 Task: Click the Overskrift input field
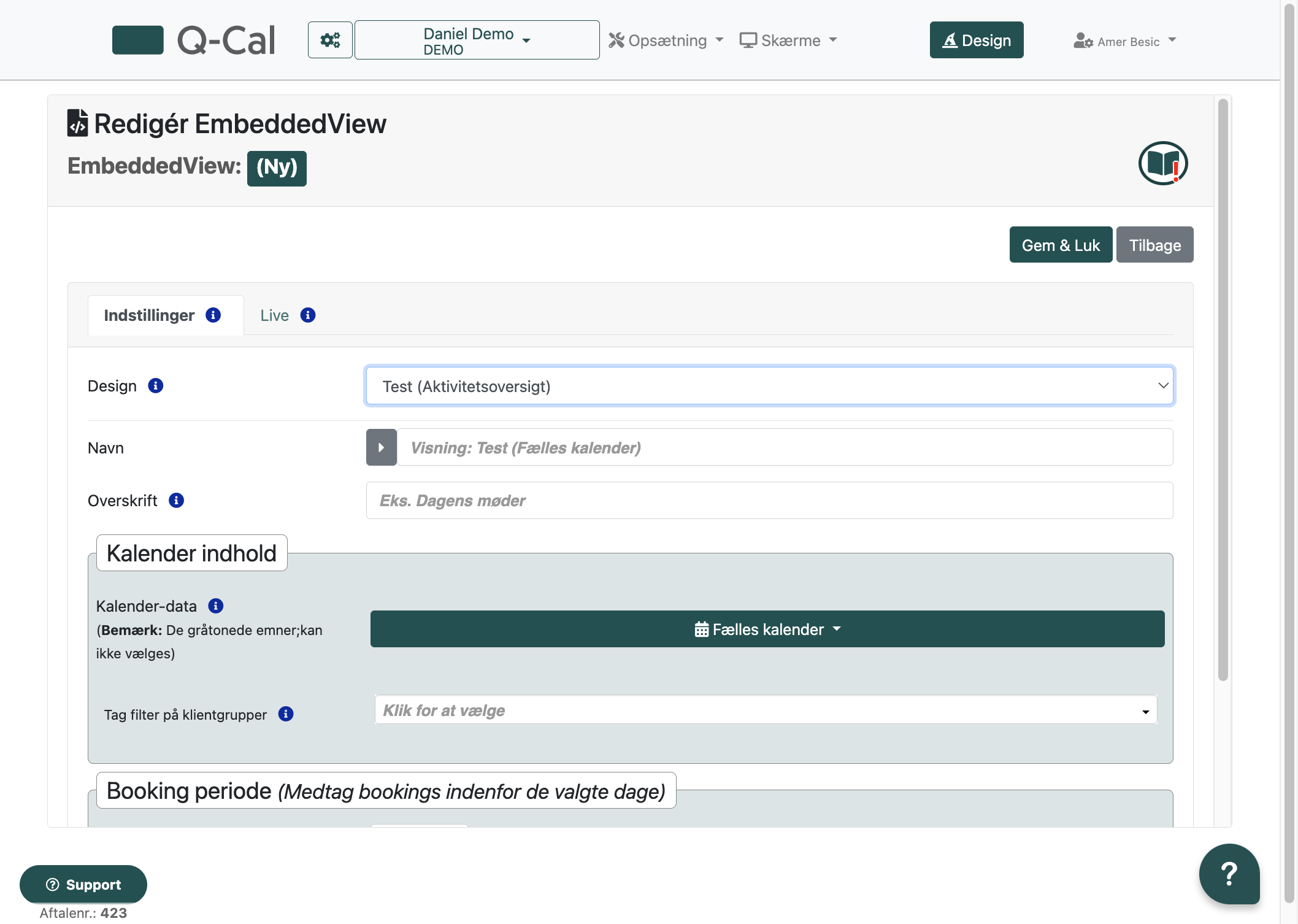tap(769, 500)
